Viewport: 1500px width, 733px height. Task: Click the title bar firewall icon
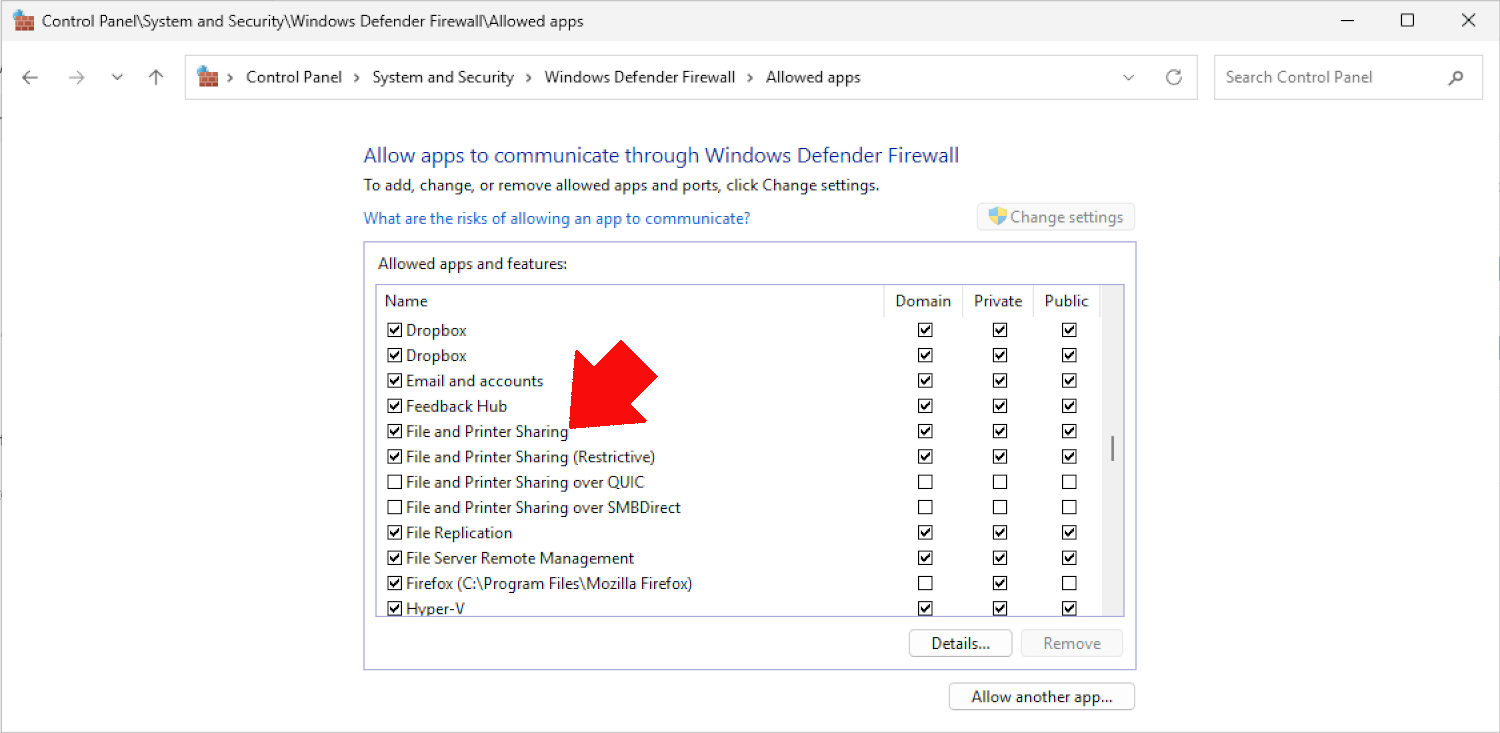[23, 21]
